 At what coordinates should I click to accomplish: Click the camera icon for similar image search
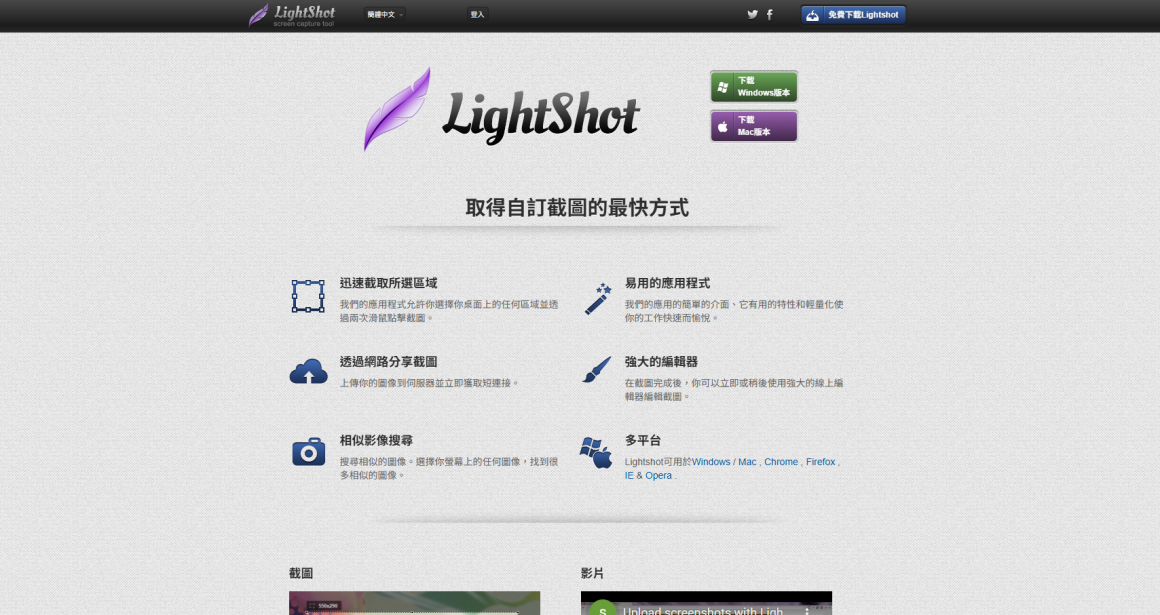(x=308, y=451)
